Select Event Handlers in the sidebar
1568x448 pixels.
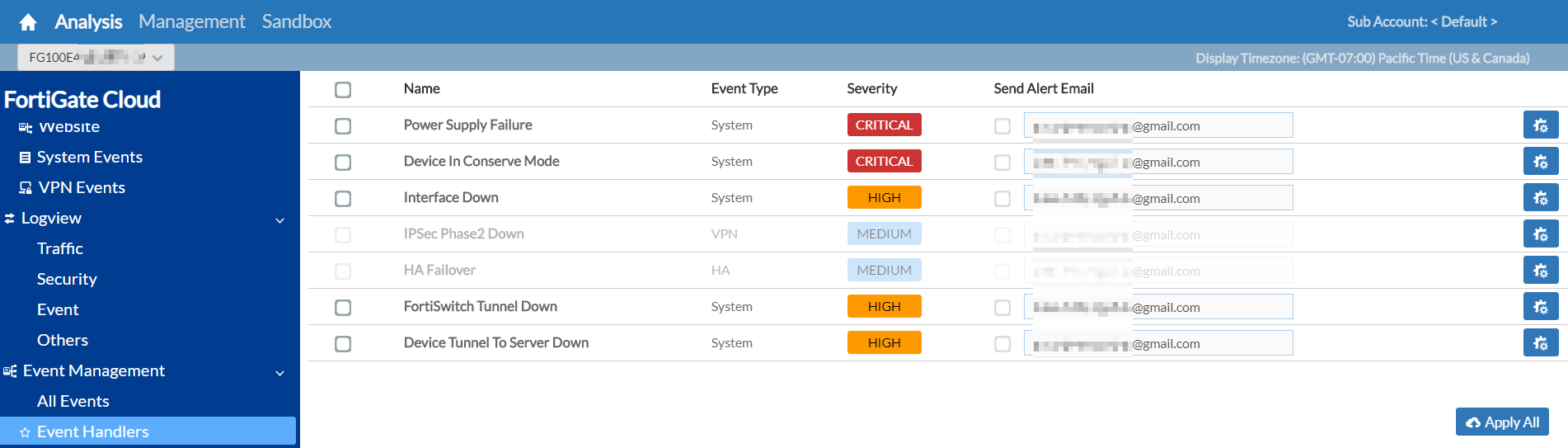click(x=148, y=431)
